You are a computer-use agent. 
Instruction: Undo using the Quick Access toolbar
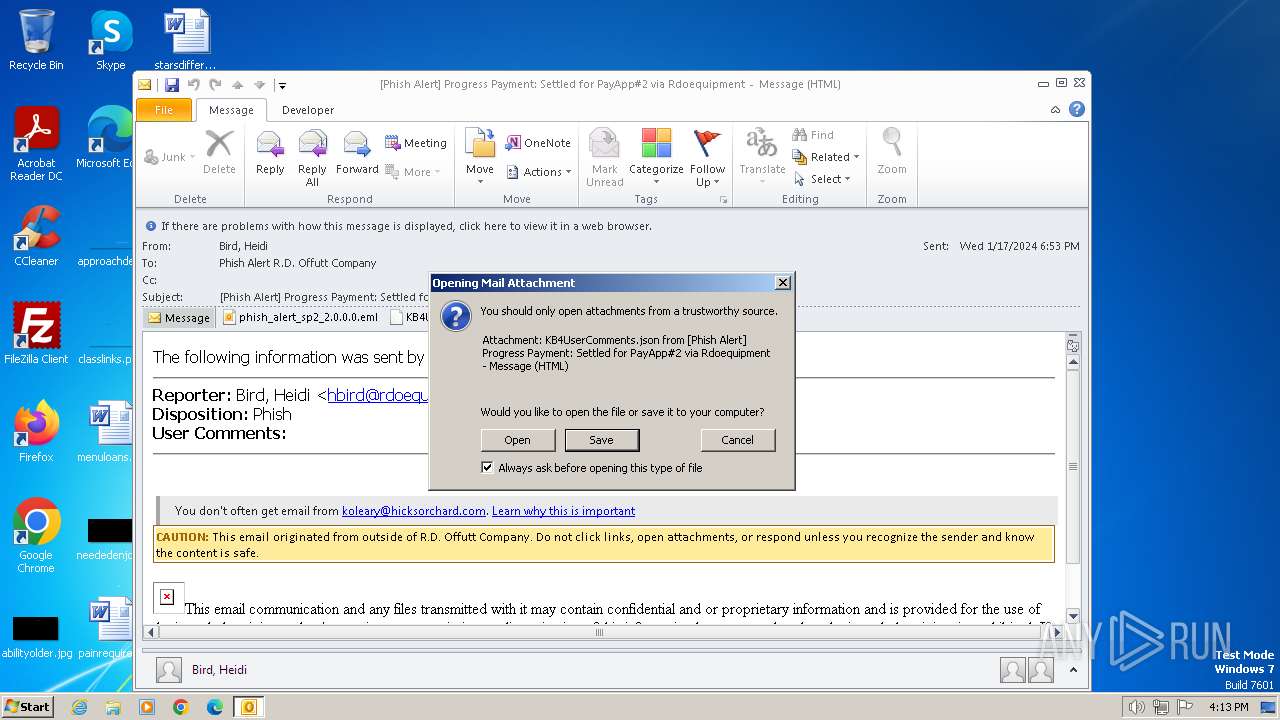(x=194, y=85)
